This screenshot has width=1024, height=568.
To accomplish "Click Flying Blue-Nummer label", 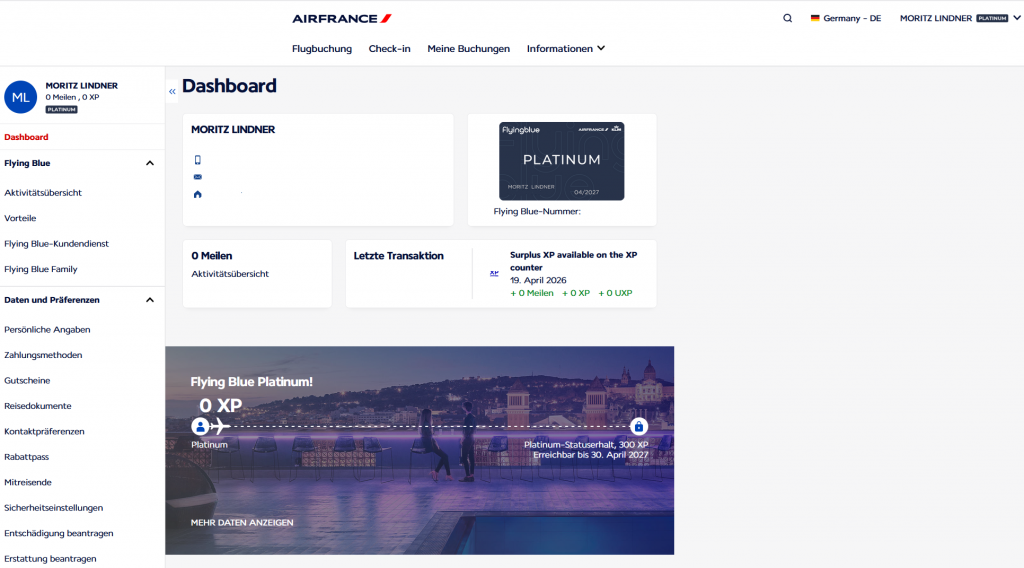I will pyautogui.click(x=537, y=212).
